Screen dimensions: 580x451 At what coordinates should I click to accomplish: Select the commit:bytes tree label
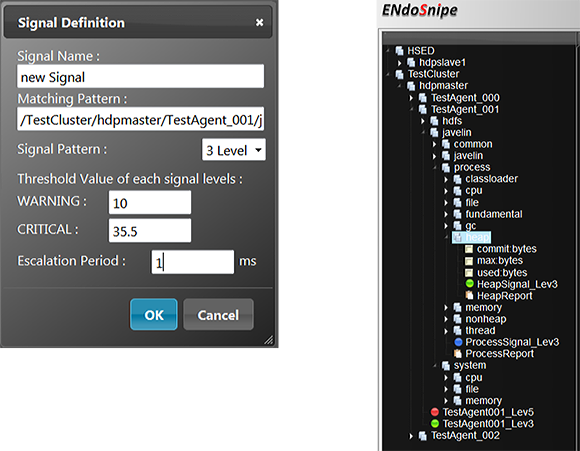(506, 249)
